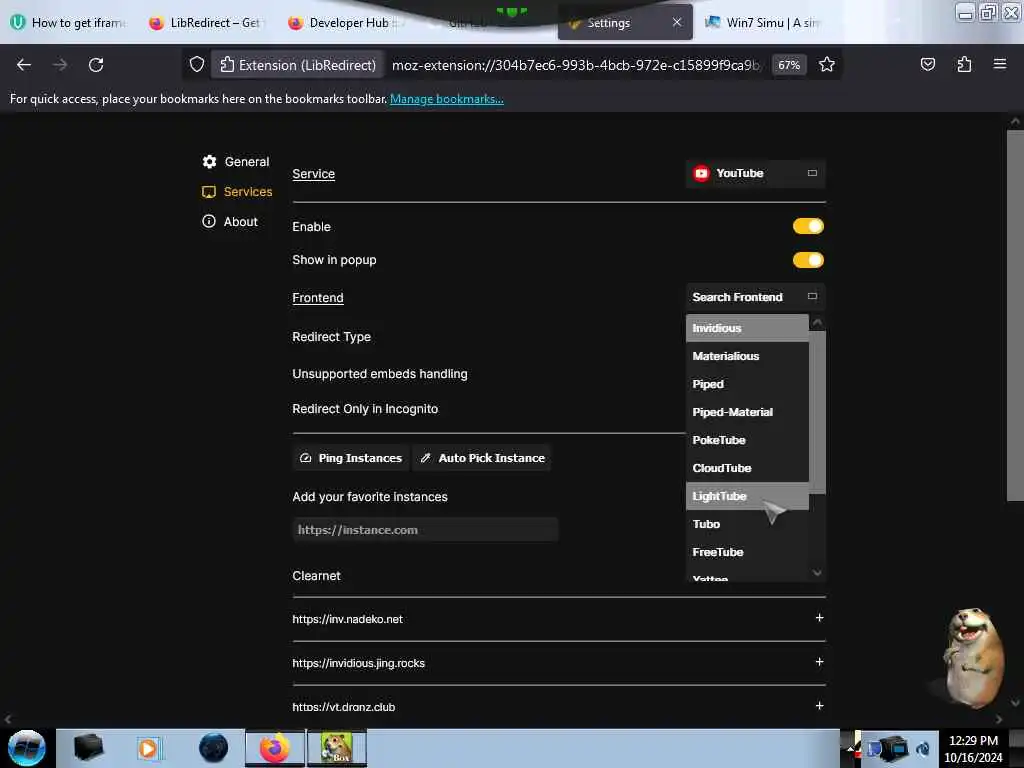Screen dimensions: 1024x768
Task: Add instance https://inv.nadeko.net with plus
Action: click(x=819, y=618)
